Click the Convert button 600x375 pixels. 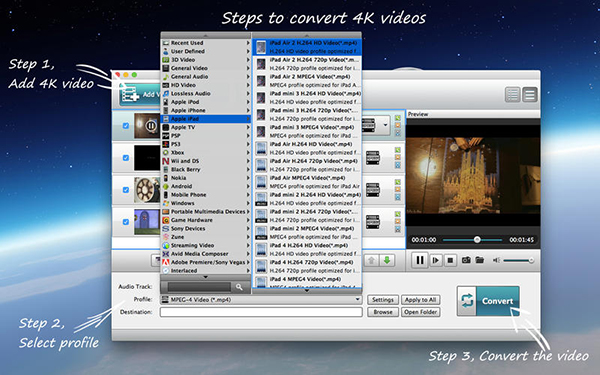pos(488,301)
